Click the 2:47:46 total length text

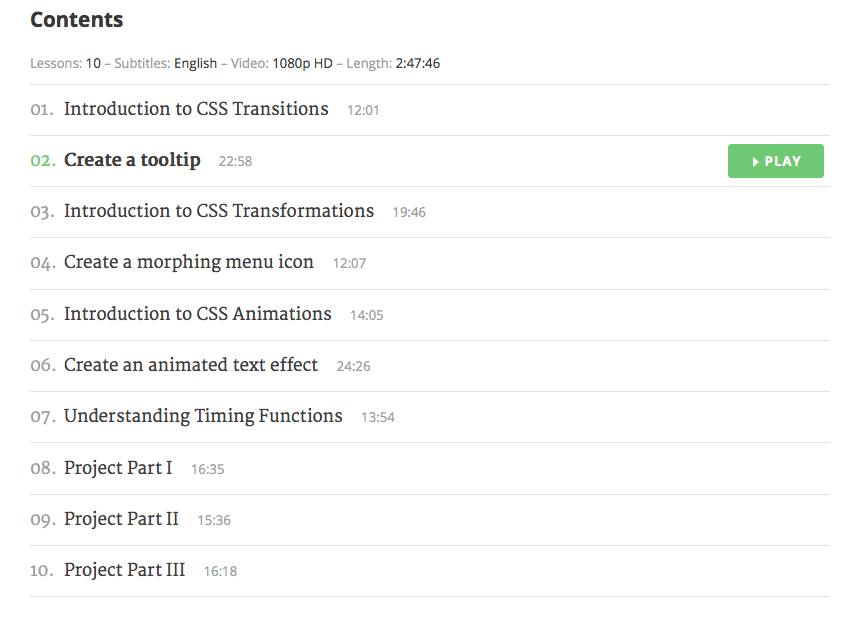pyautogui.click(x=418, y=63)
